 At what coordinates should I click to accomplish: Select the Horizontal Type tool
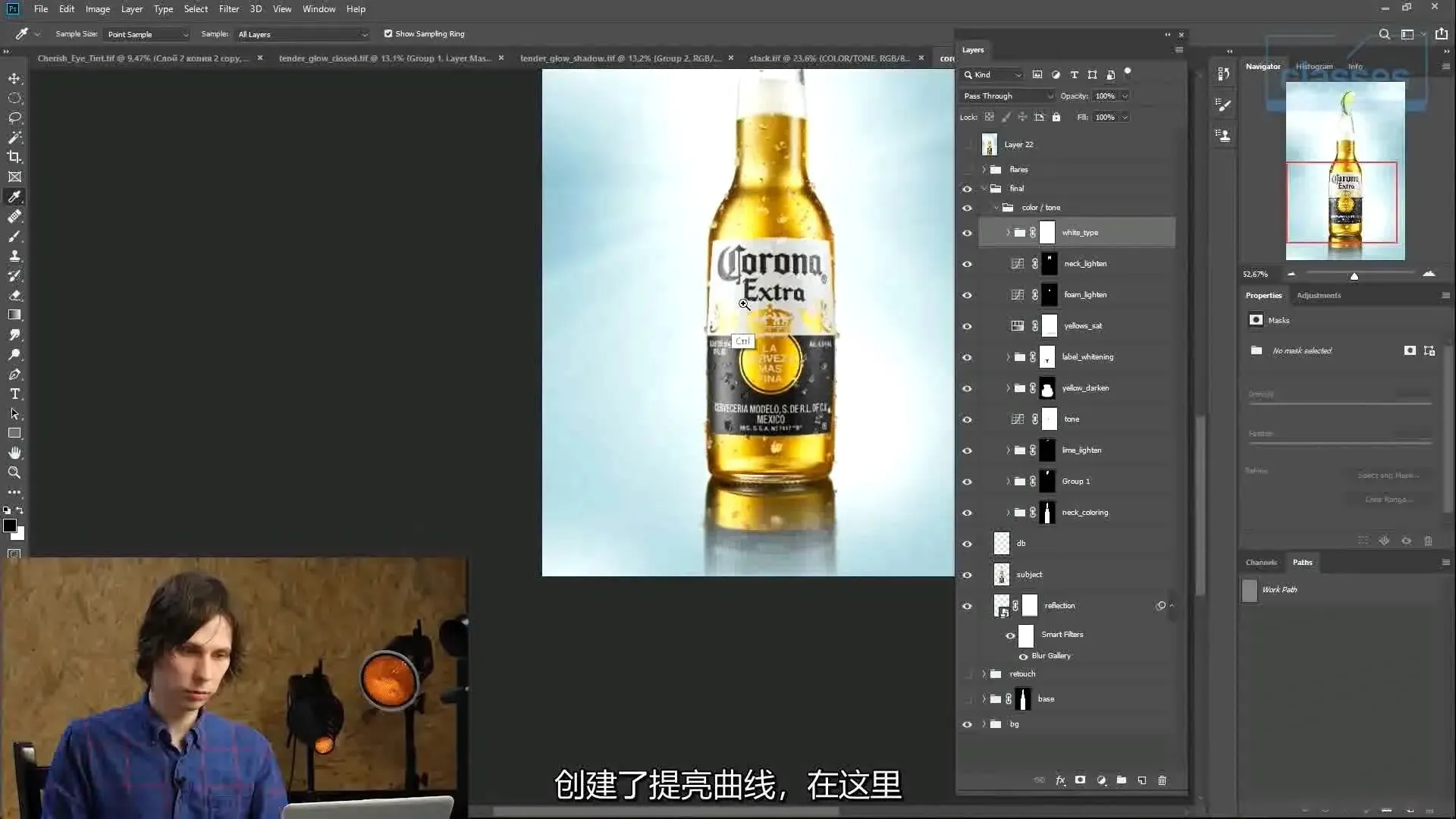pos(14,394)
